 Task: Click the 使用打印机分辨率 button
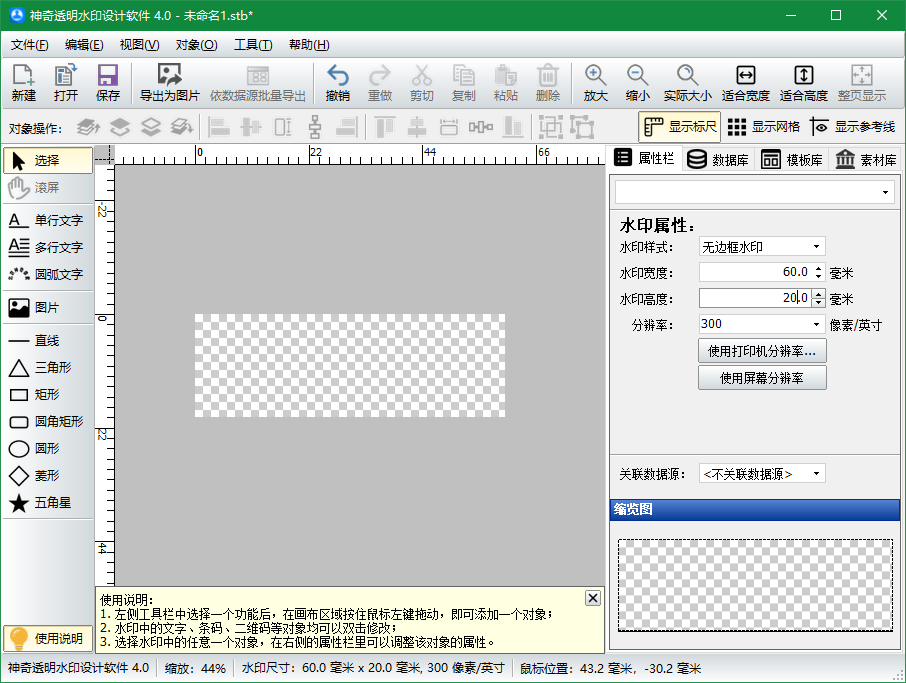[762, 351]
